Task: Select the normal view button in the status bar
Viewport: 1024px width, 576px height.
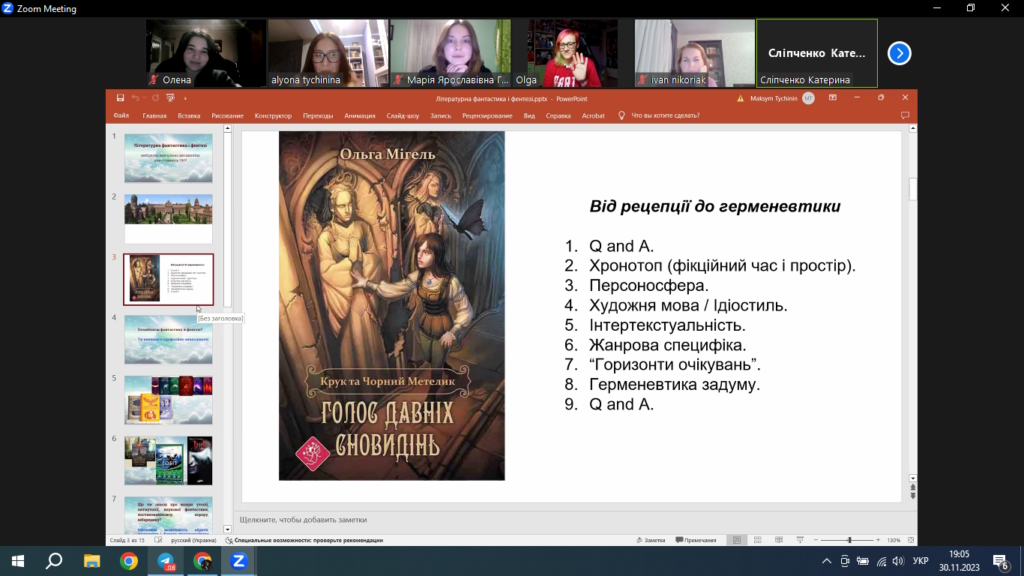Action: tap(737, 540)
